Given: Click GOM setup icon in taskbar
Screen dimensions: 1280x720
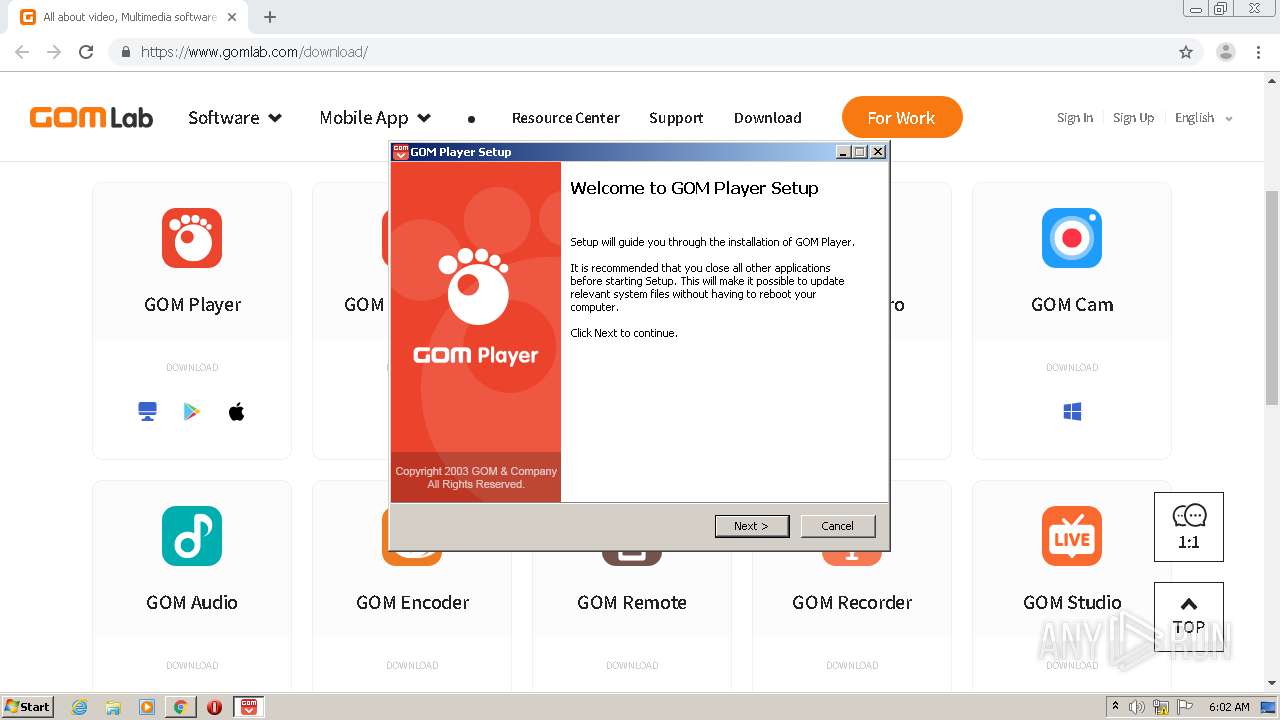Looking at the screenshot, I should 249,707.
